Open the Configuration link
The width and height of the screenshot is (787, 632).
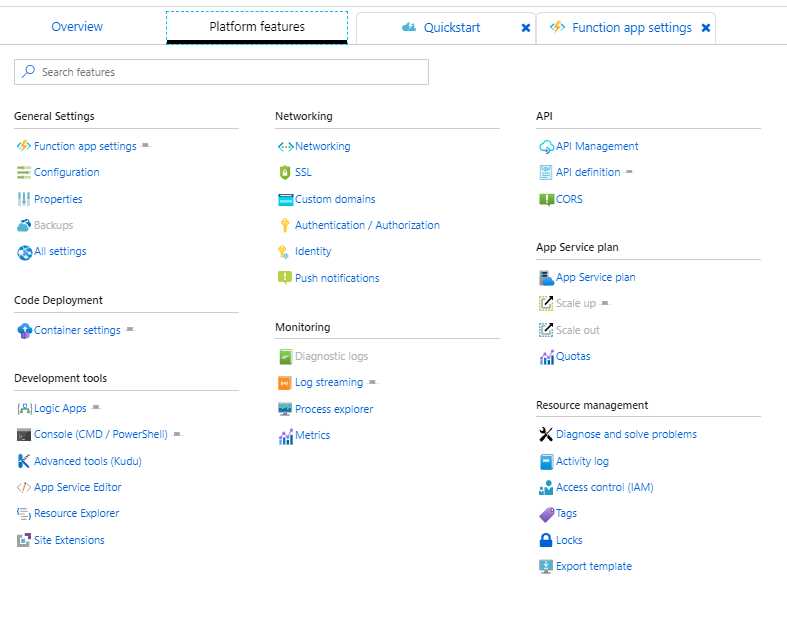(67, 172)
